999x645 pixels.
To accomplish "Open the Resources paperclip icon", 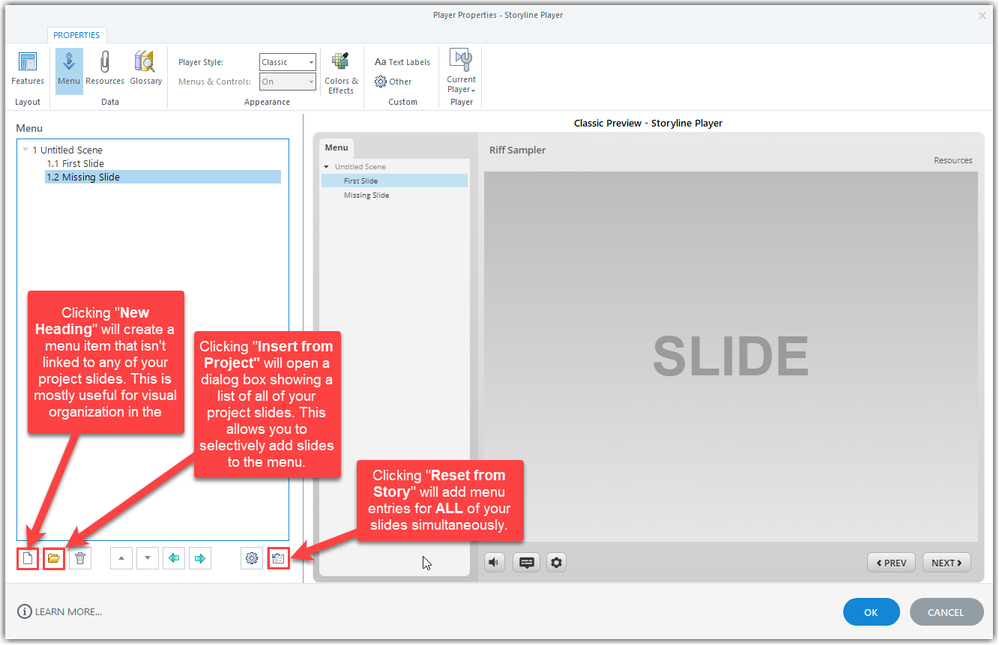I will click(104, 69).
